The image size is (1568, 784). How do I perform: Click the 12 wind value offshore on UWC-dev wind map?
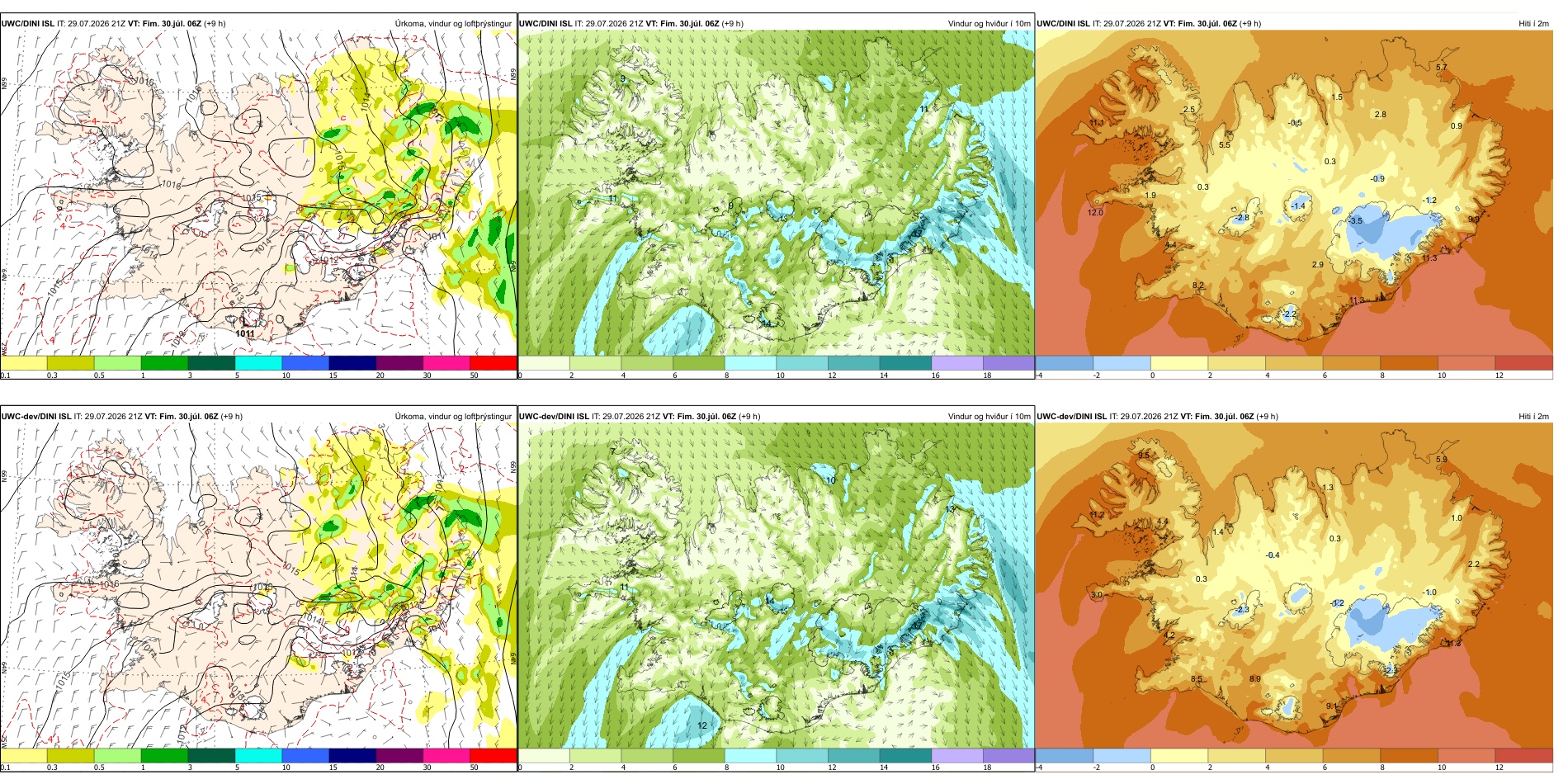[x=702, y=725]
